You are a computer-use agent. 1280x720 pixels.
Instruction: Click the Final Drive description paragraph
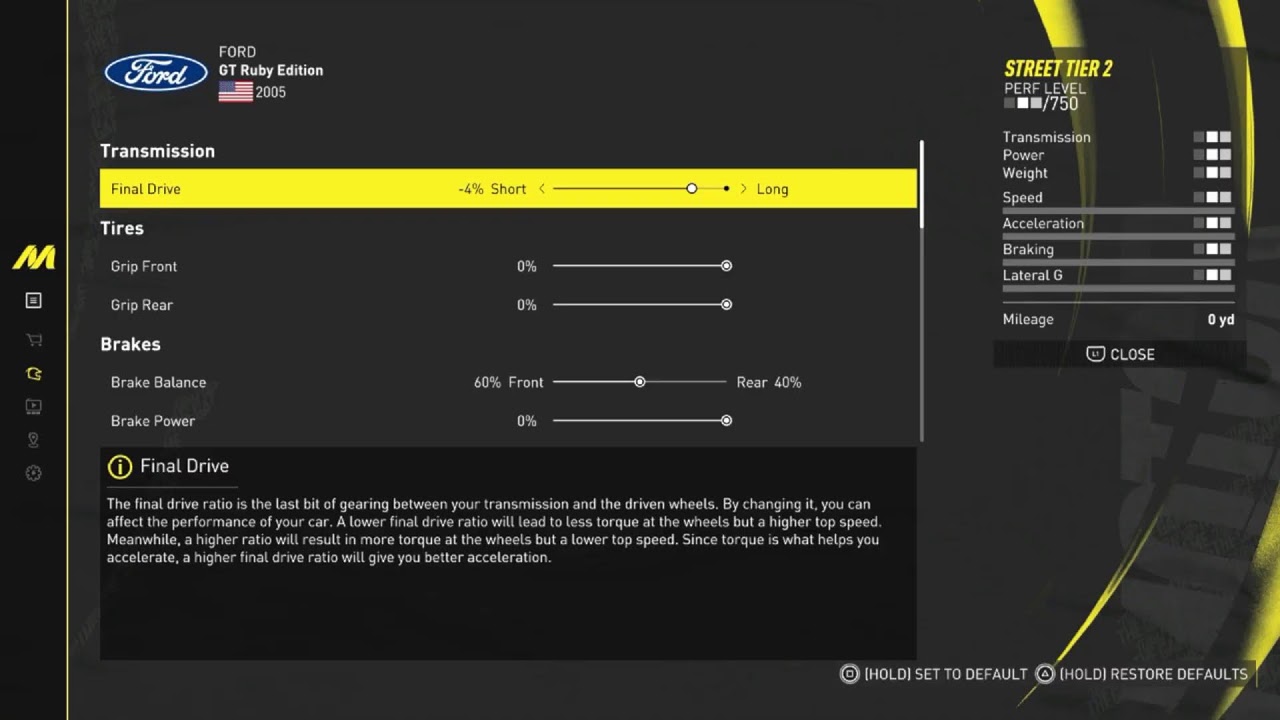pos(494,530)
